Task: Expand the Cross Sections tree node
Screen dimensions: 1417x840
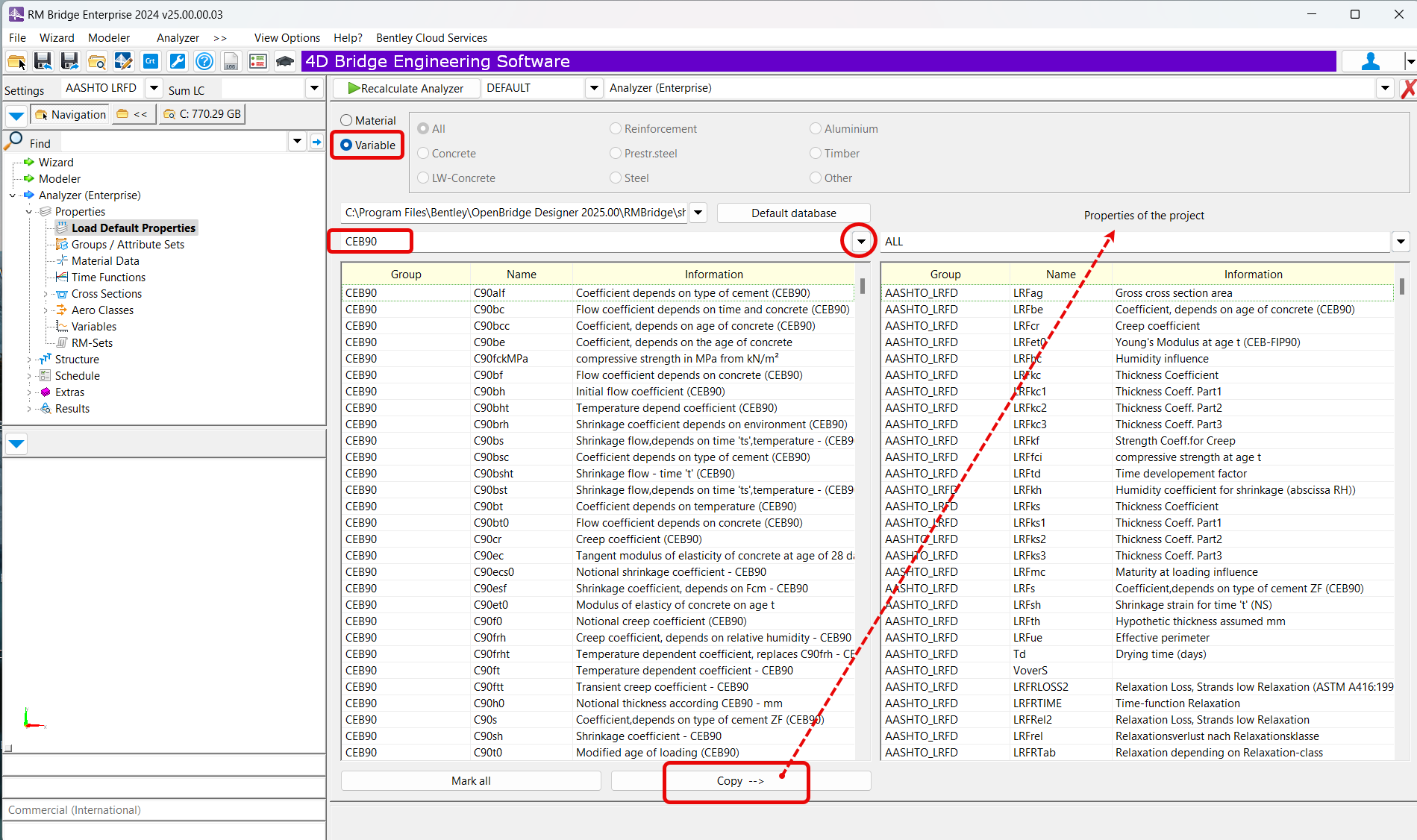Action: tap(46, 294)
